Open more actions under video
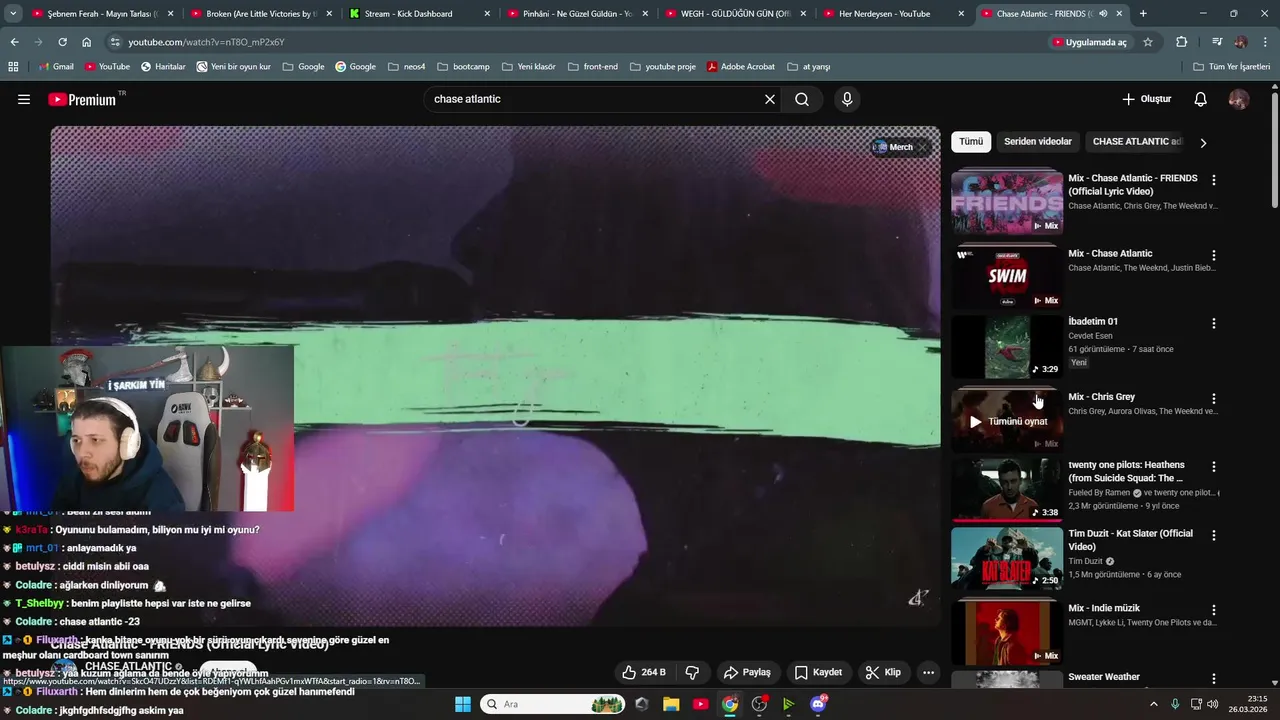The image size is (1280, 720). click(929, 672)
